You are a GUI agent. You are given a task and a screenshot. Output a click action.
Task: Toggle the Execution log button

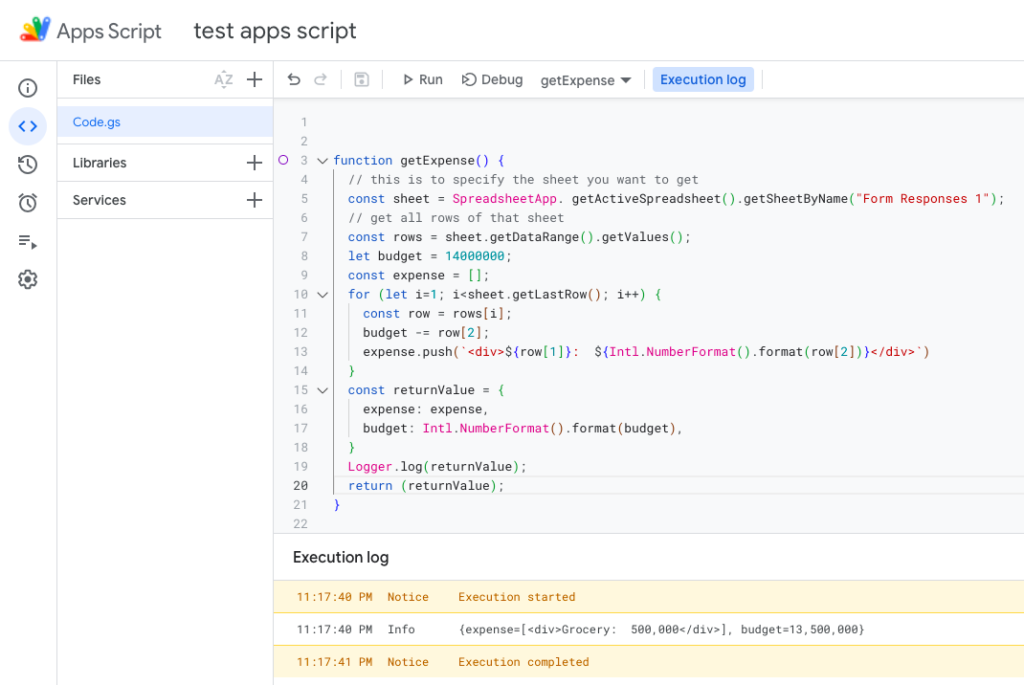point(703,80)
